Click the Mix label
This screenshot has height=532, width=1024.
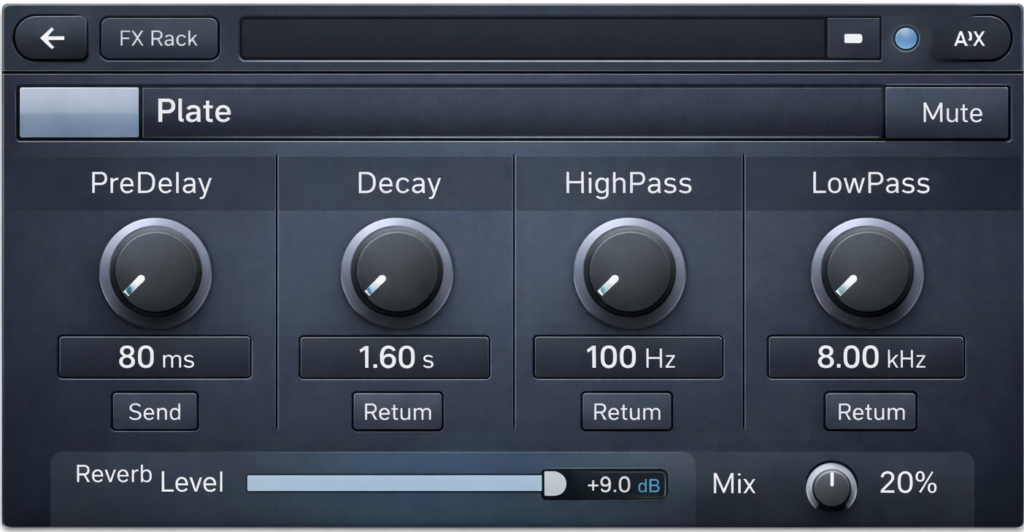(x=734, y=484)
